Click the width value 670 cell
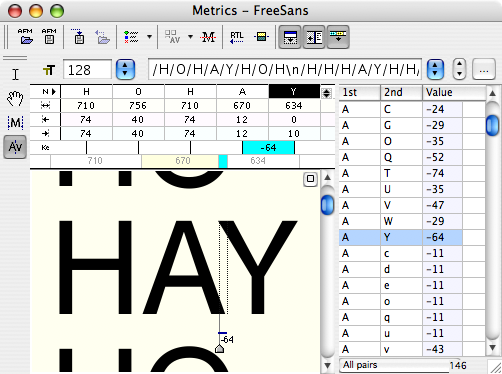This screenshot has width=502, height=374. 242,106
